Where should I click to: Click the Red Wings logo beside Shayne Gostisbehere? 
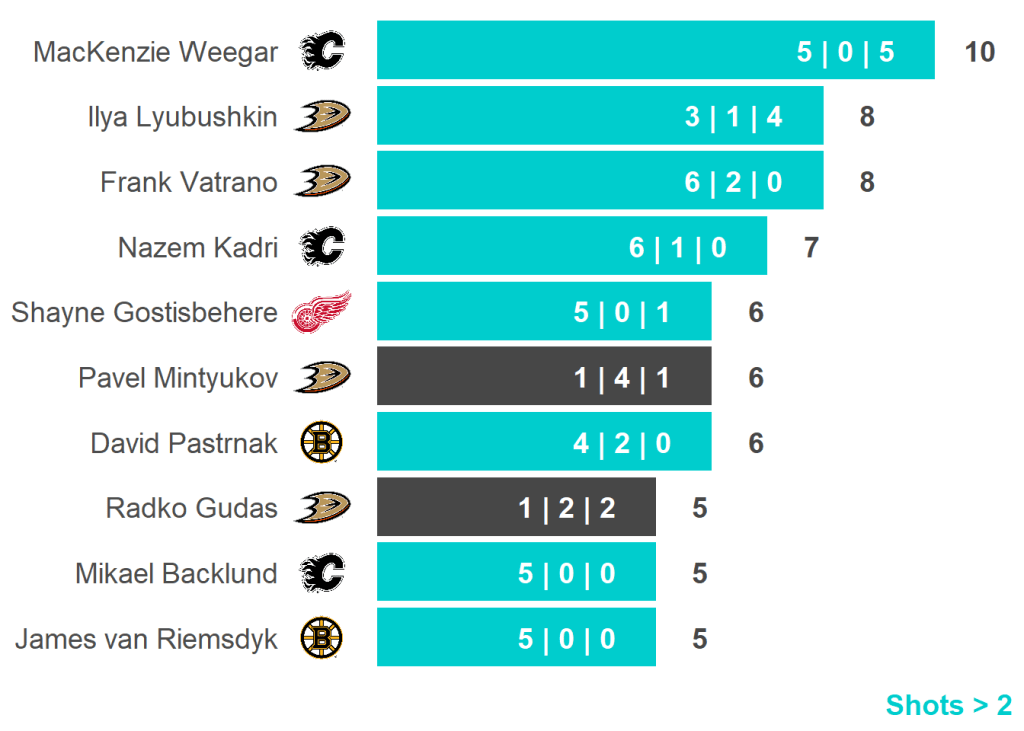click(322, 312)
